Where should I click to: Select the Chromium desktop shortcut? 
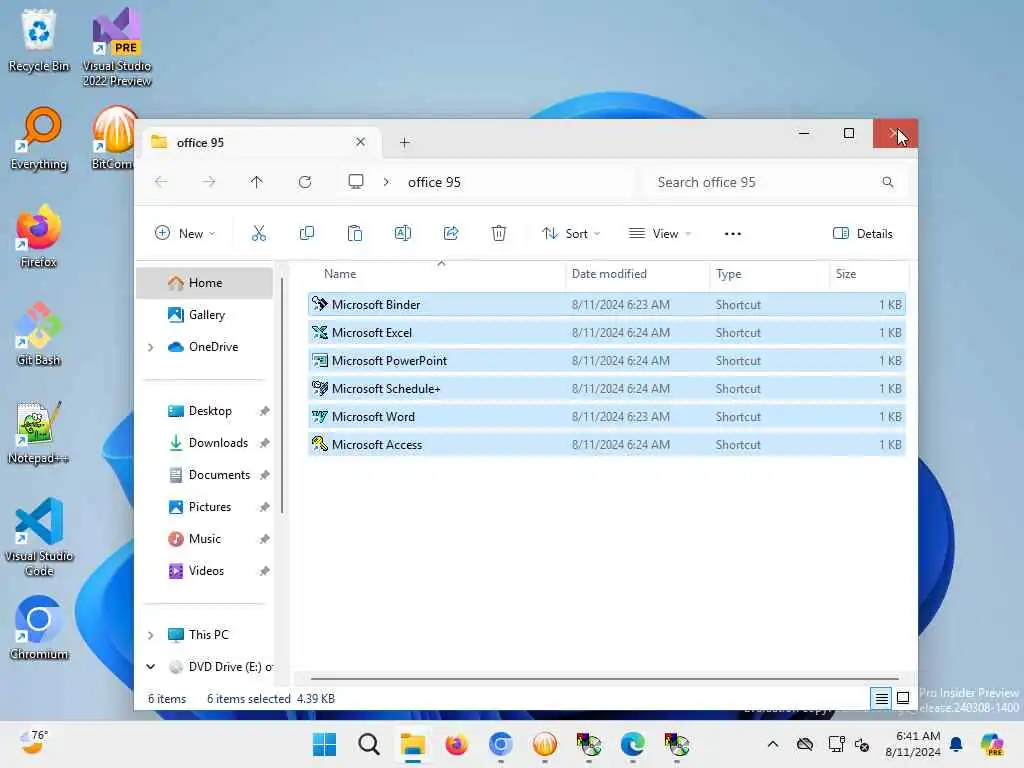point(39,628)
